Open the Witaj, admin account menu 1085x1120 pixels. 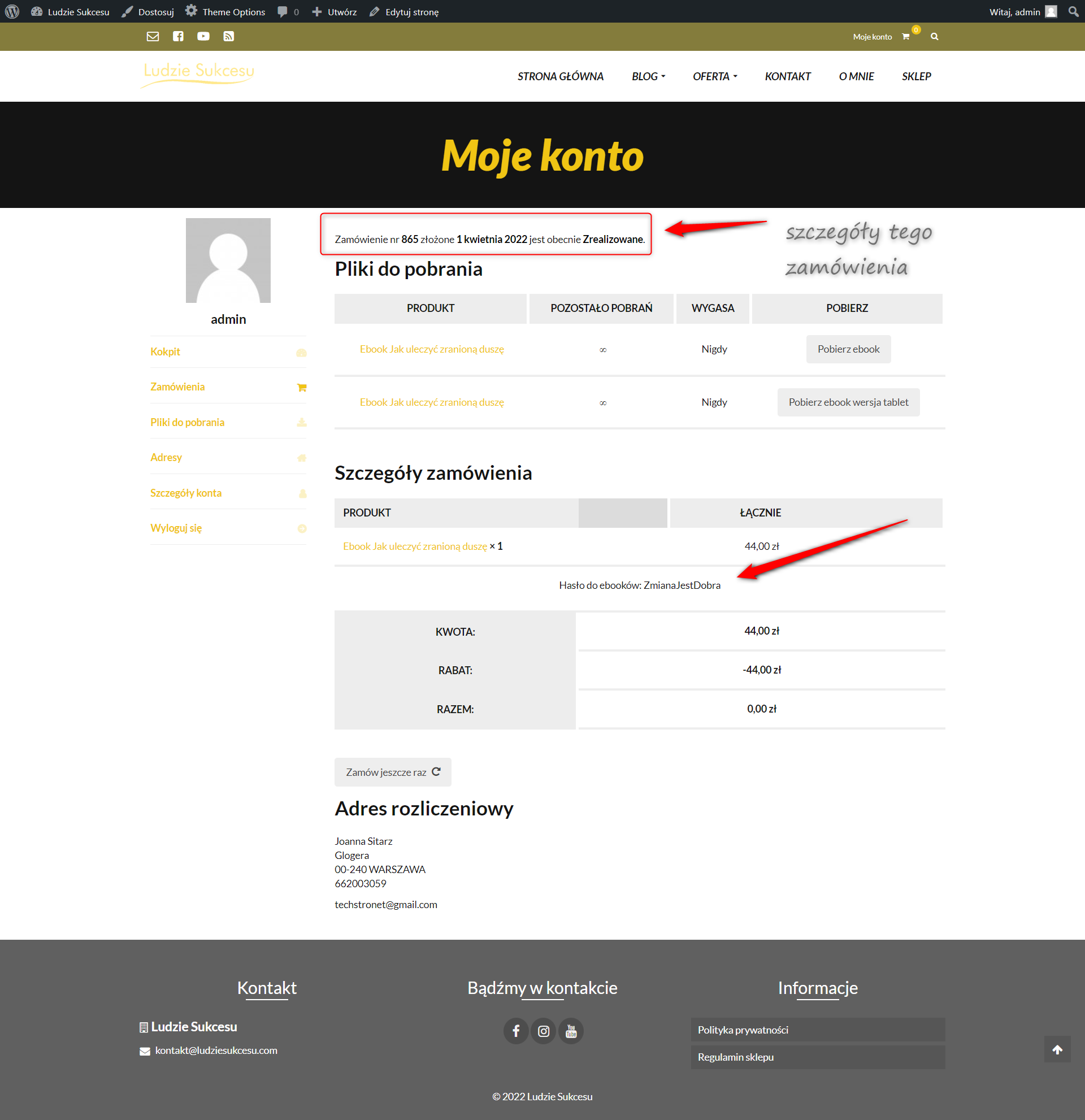(x=1023, y=11)
